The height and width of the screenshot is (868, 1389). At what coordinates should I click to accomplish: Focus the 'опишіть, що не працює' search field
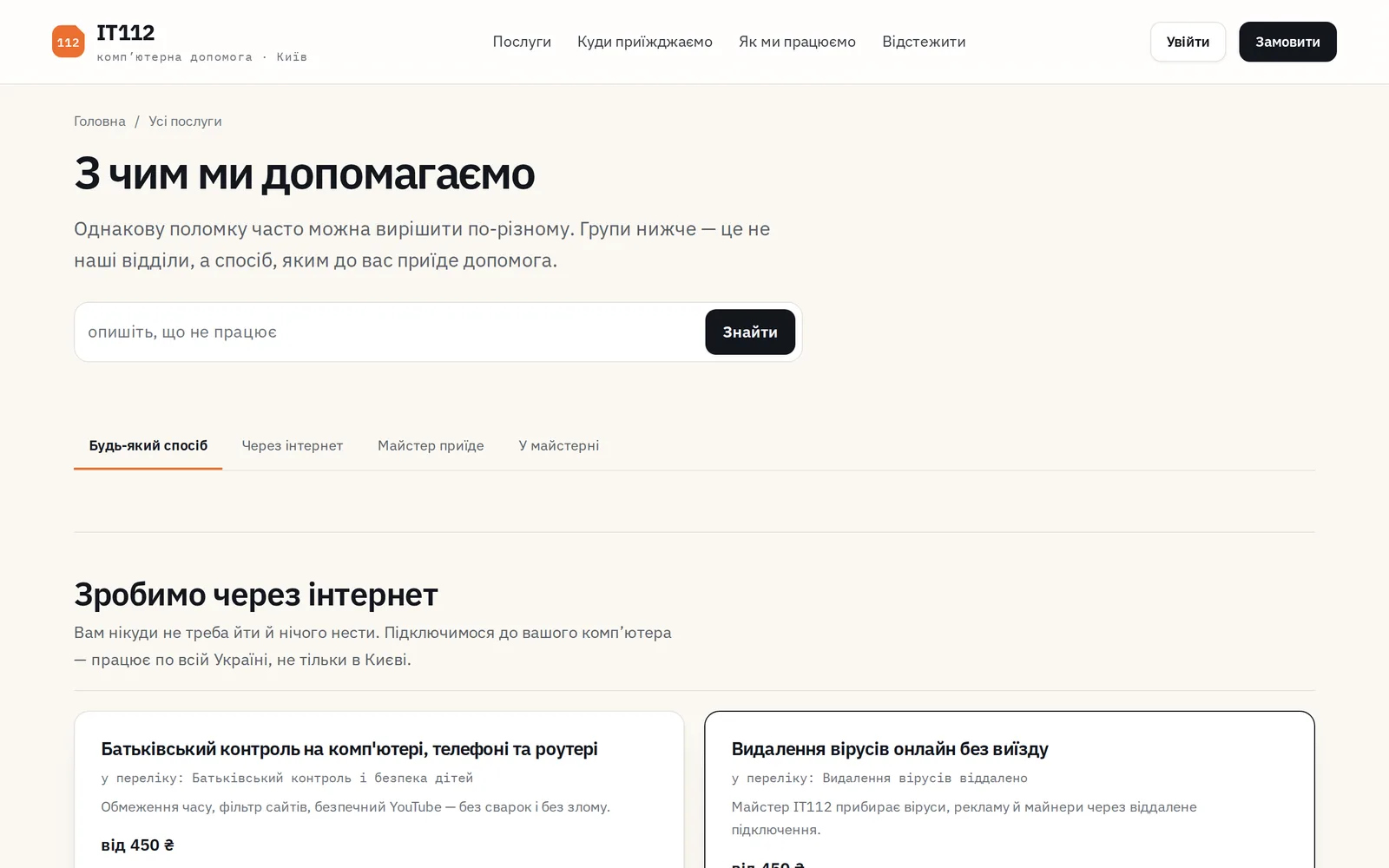pyautogui.click(x=391, y=332)
